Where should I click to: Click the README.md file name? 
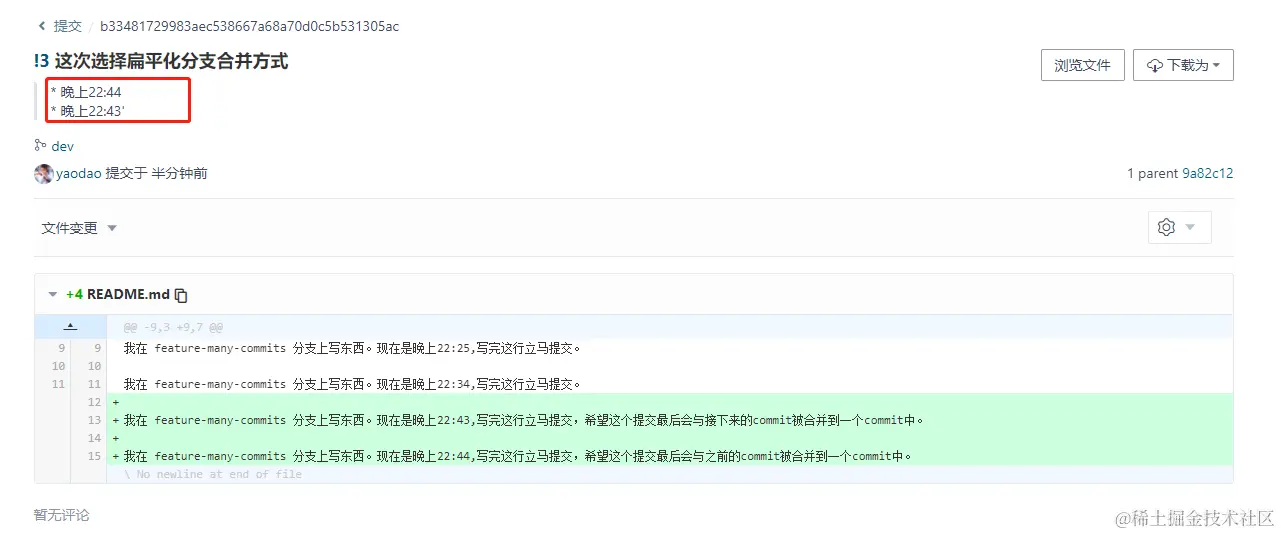coord(129,294)
